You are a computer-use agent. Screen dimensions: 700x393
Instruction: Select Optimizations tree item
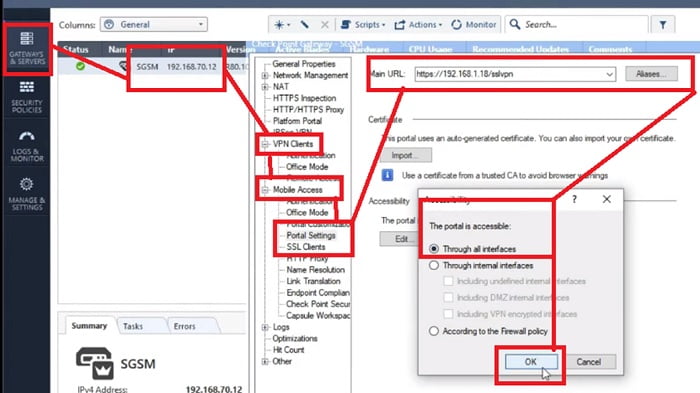point(295,339)
